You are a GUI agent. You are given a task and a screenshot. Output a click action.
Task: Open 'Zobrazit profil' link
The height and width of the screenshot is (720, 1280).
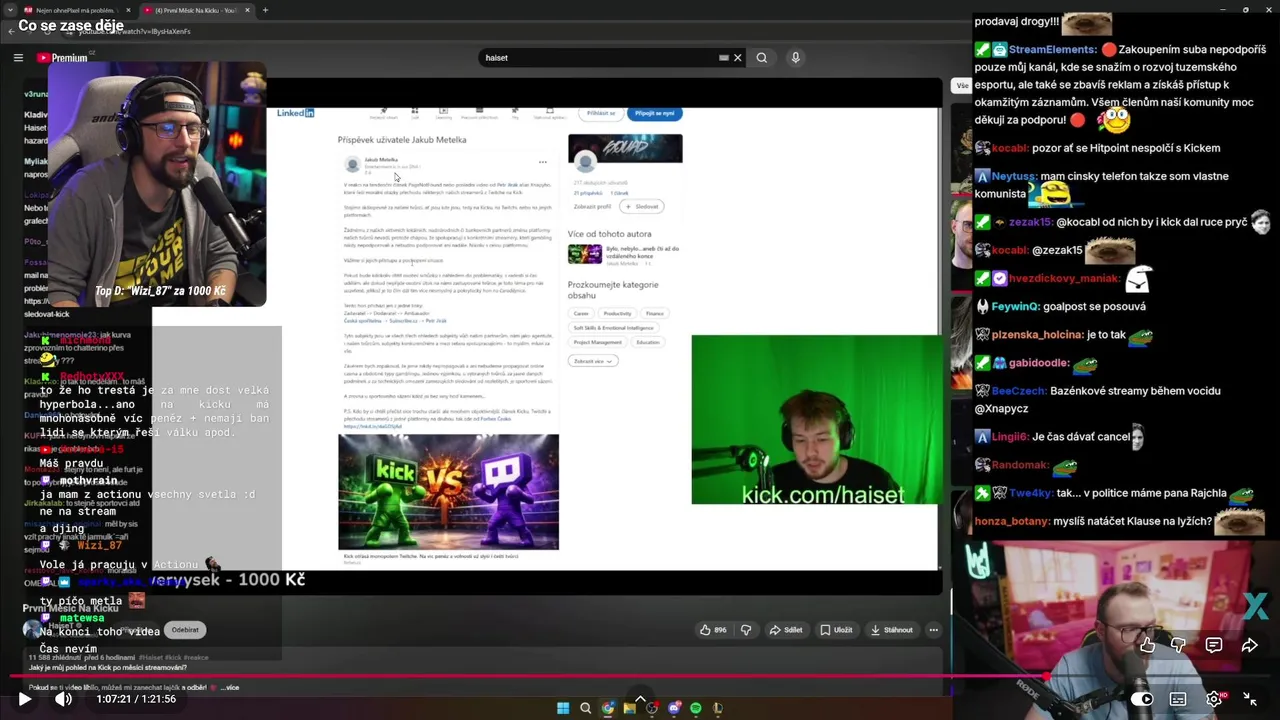pyautogui.click(x=592, y=206)
